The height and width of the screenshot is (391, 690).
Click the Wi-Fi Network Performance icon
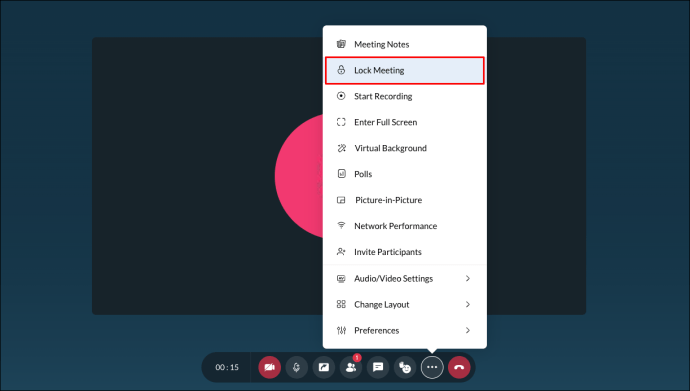click(341, 226)
